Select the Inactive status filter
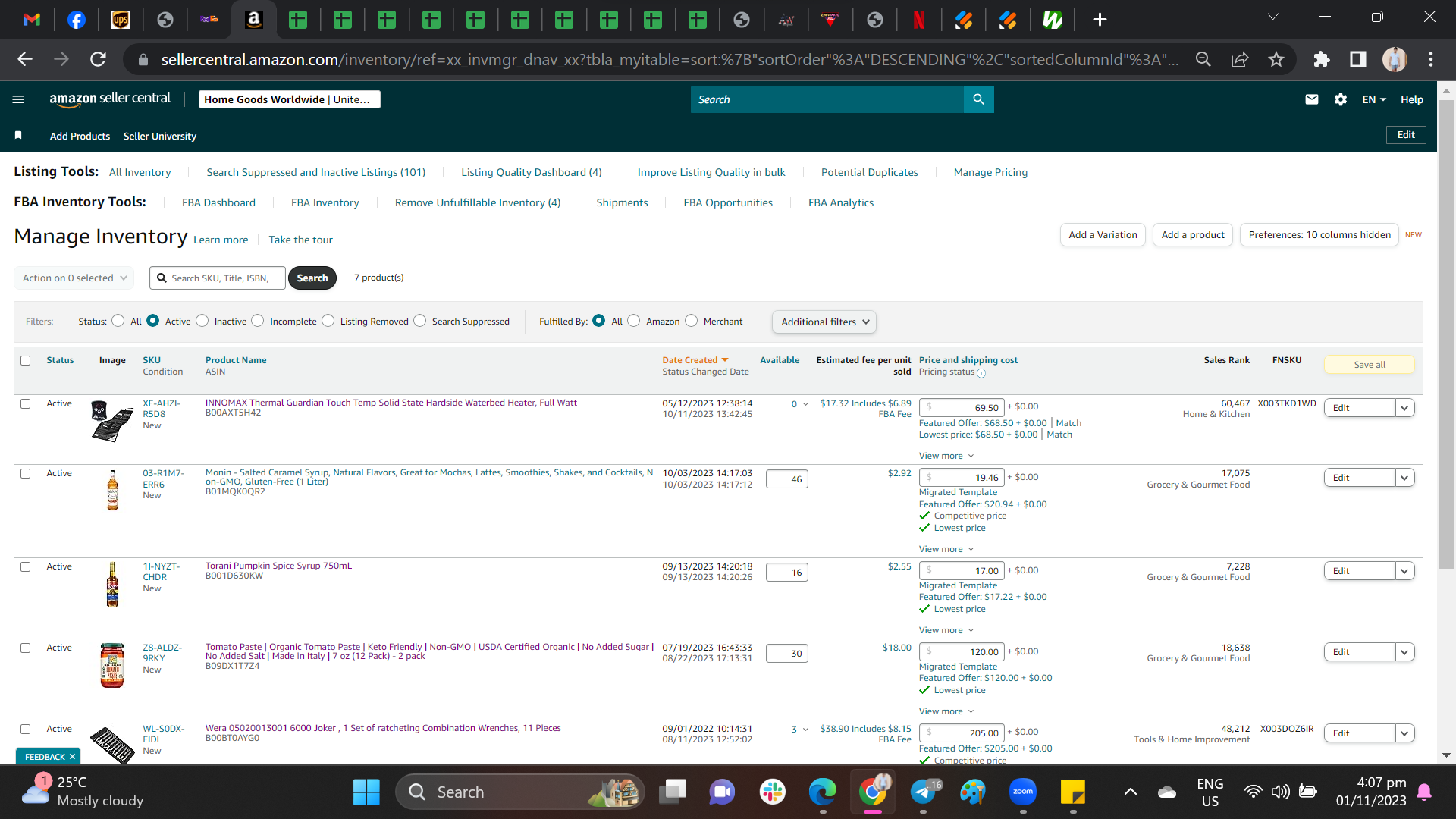This screenshot has width=1456, height=819. 202,321
